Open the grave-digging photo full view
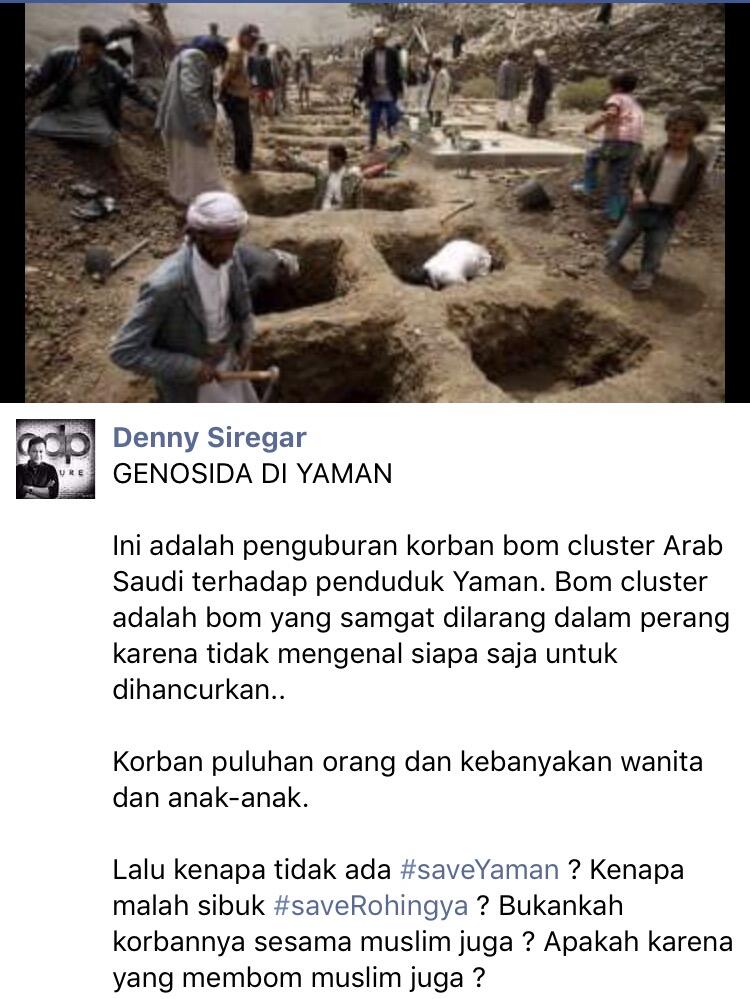This screenshot has height=999, width=750. pyautogui.click(x=375, y=203)
